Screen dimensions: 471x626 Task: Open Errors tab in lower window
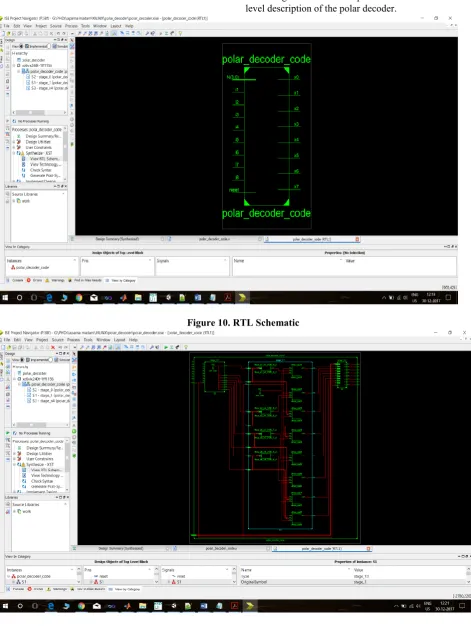click(36, 589)
